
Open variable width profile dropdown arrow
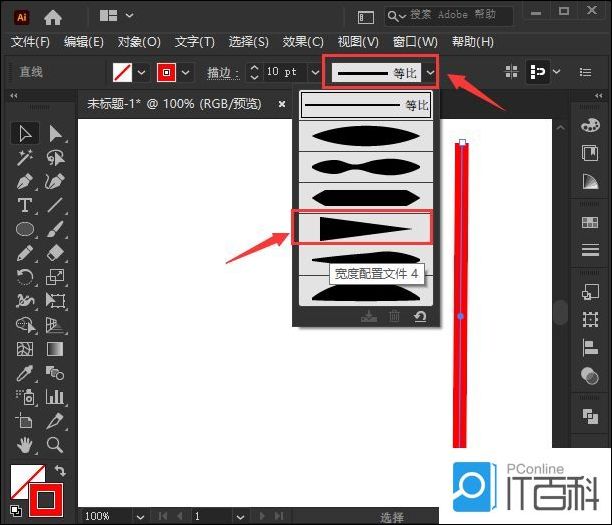point(430,73)
